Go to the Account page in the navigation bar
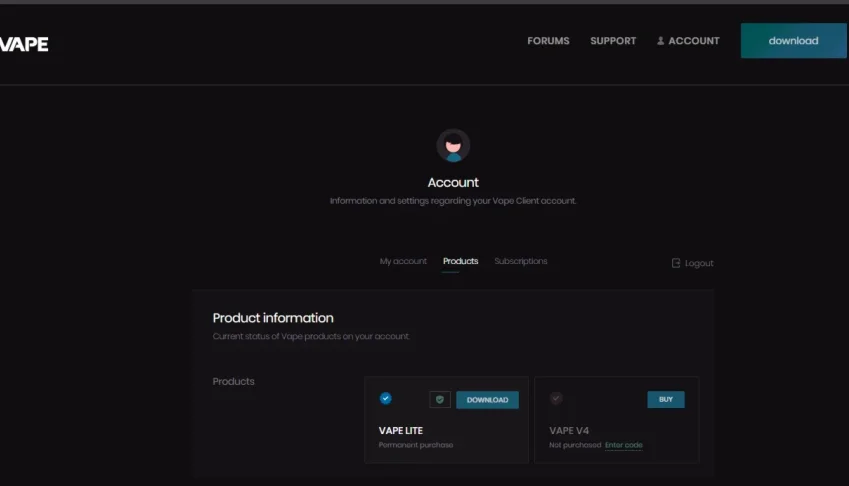This screenshot has width=849, height=486. [694, 41]
